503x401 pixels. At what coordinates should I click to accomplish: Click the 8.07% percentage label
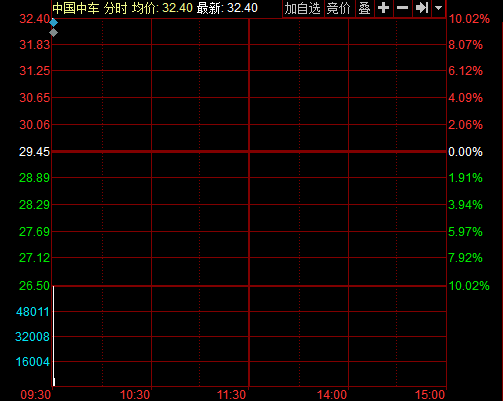tap(466, 45)
